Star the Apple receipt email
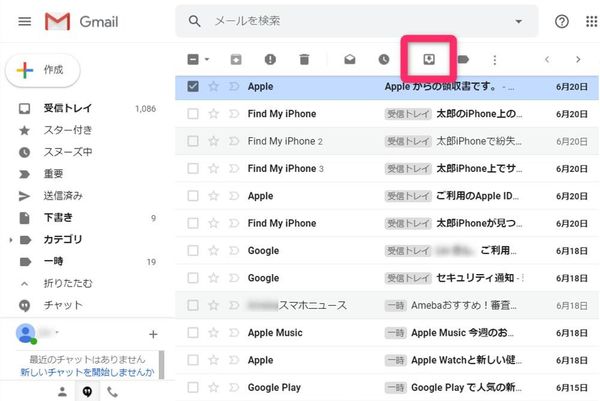The width and height of the screenshot is (600, 401). click(x=214, y=86)
